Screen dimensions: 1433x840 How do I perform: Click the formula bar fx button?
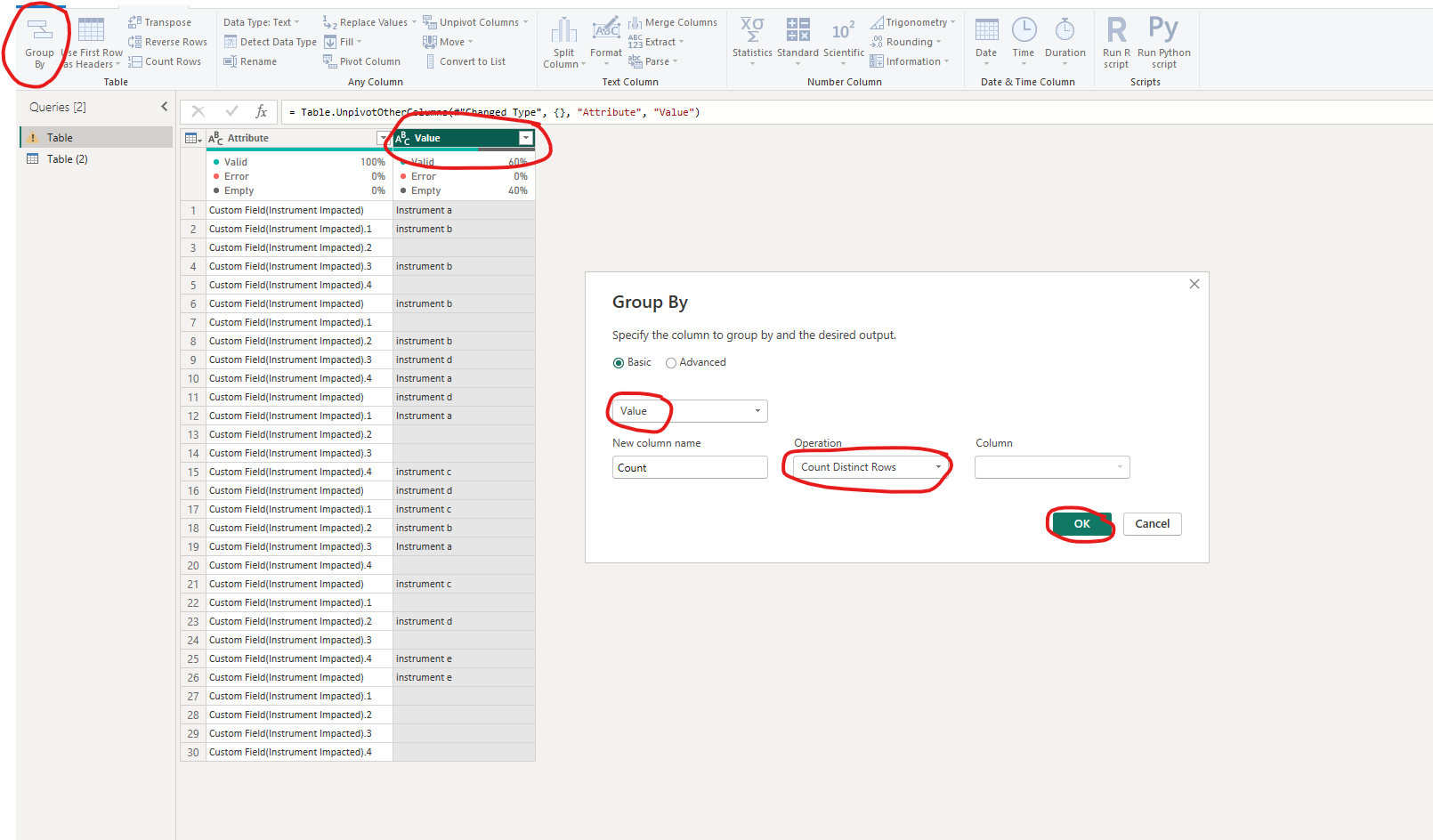[261, 111]
